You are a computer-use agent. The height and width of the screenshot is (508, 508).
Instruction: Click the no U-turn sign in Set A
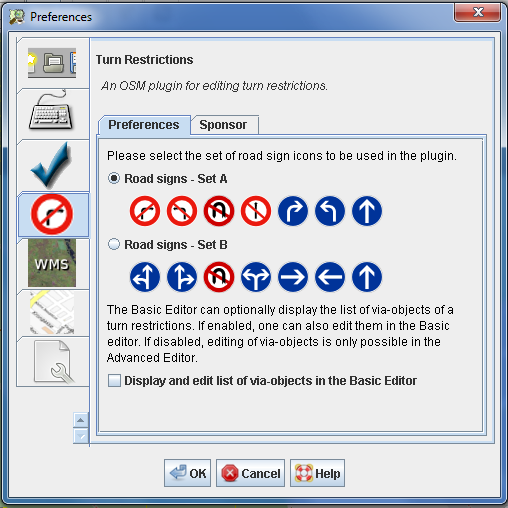point(219,211)
